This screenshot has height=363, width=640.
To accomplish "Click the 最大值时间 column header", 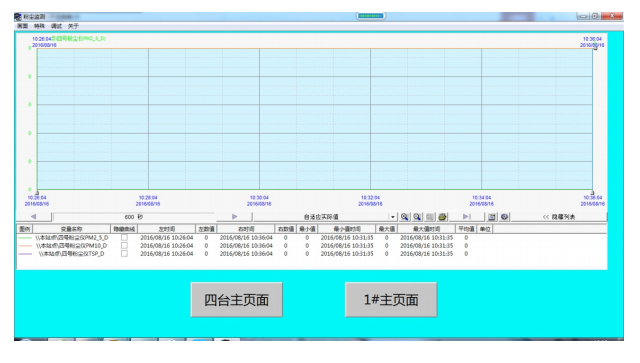I will (x=426, y=229).
